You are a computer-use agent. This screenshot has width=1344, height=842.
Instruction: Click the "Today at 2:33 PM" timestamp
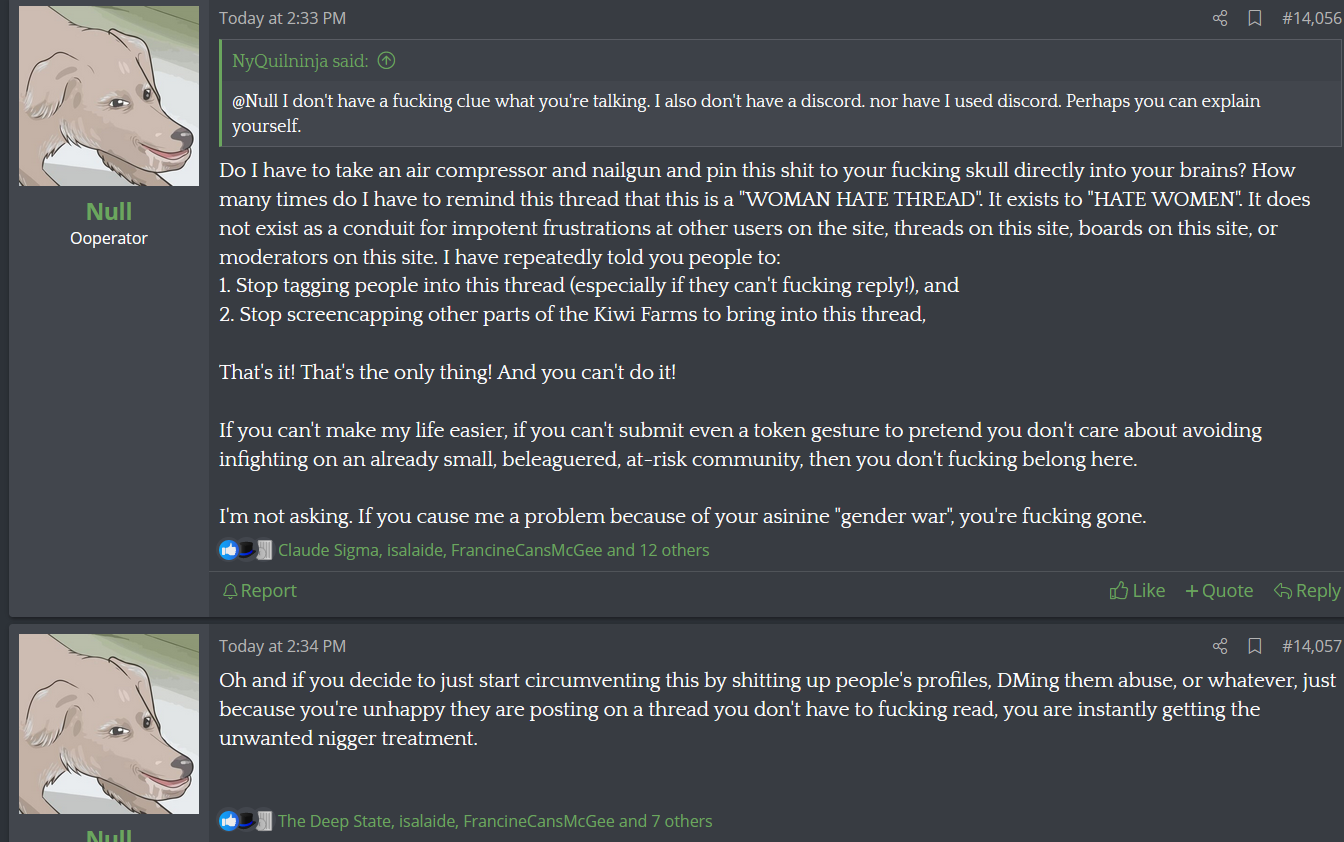282,18
